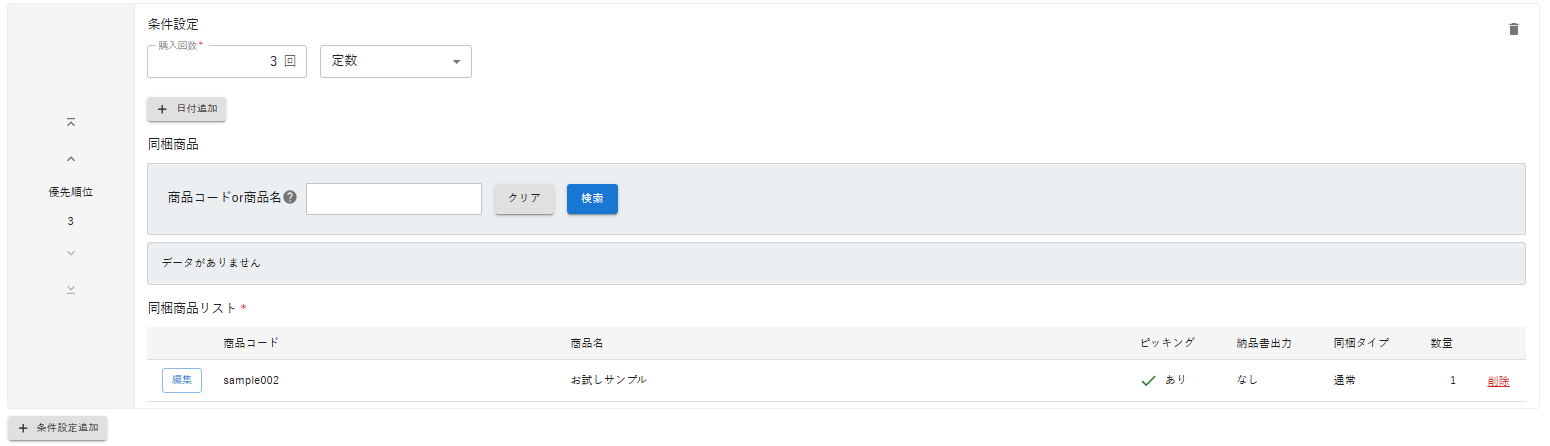Click the blue 検索 button

(592, 199)
